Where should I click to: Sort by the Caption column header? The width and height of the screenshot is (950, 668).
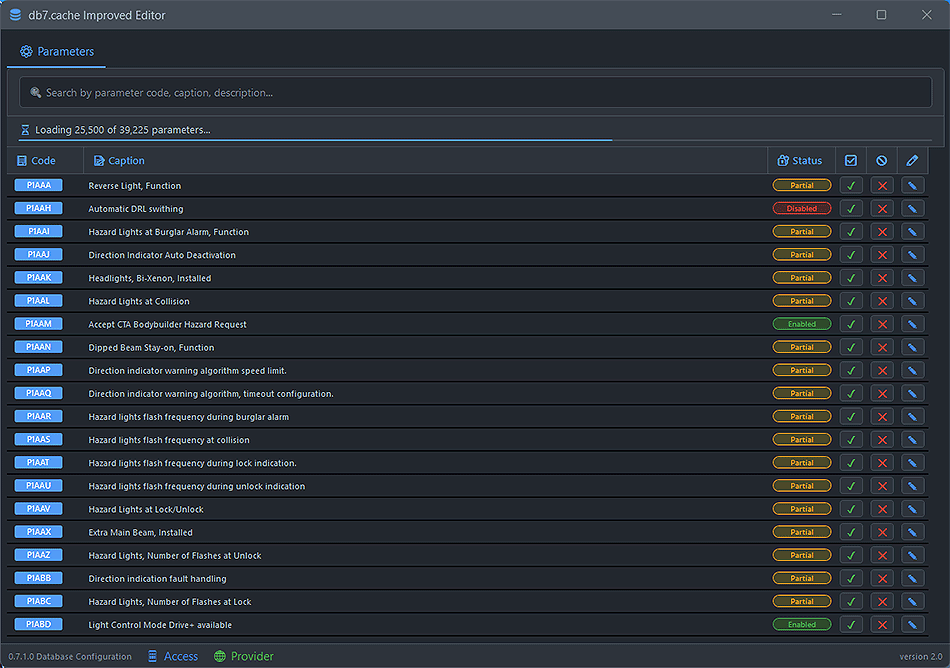(x=119, y=160)
